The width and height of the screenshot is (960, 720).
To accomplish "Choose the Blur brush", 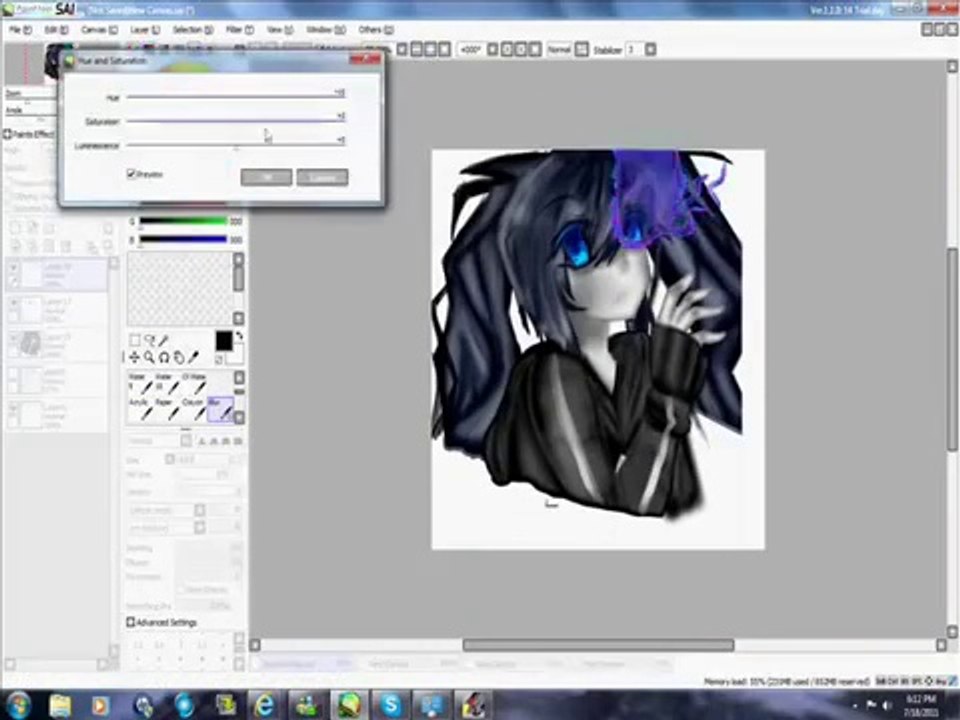I will 220,410.
